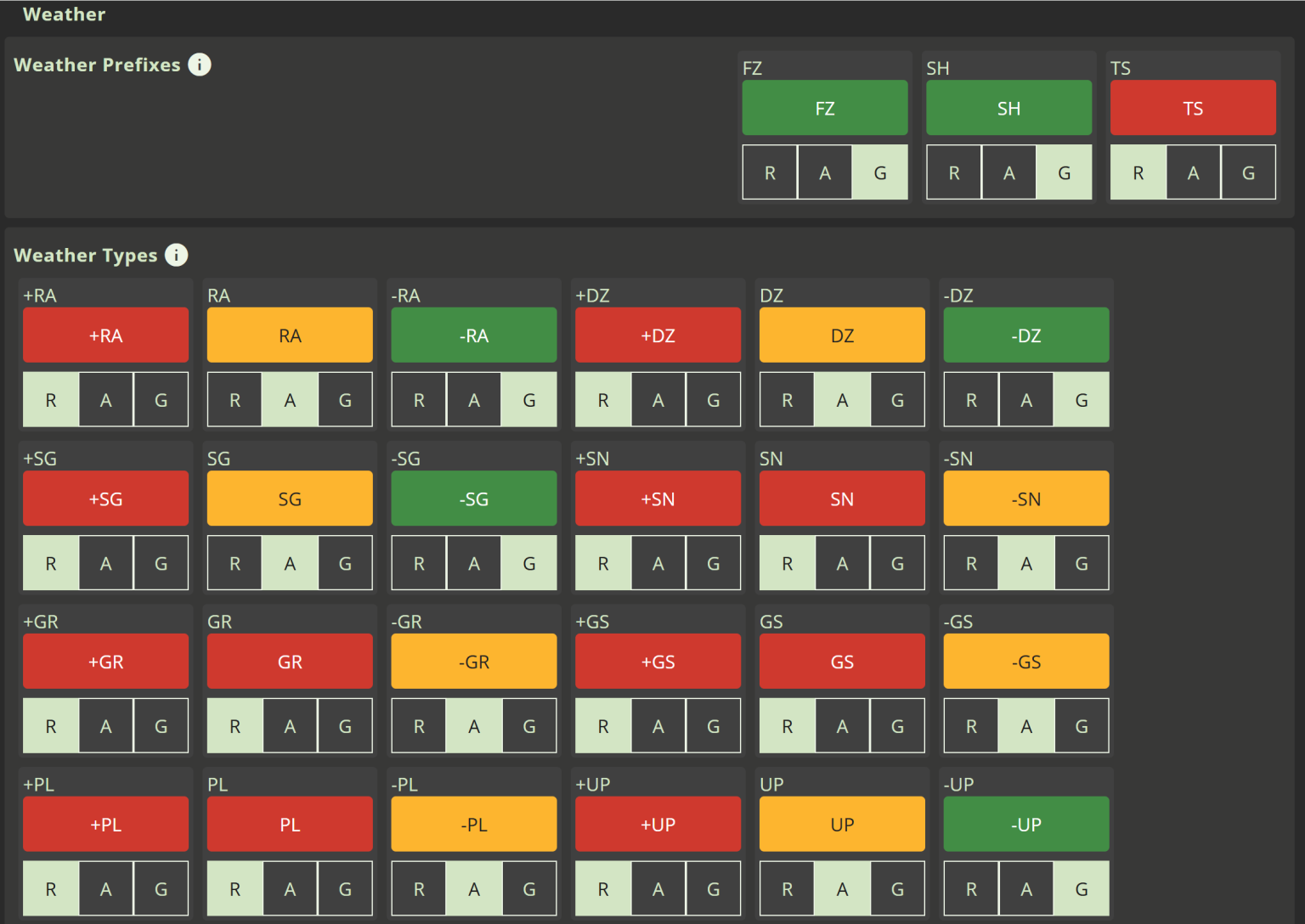The width and height of the screenshot is (1305, 924).
Task: Set SN weather type to Amber
Action: [x=842, y=562]
